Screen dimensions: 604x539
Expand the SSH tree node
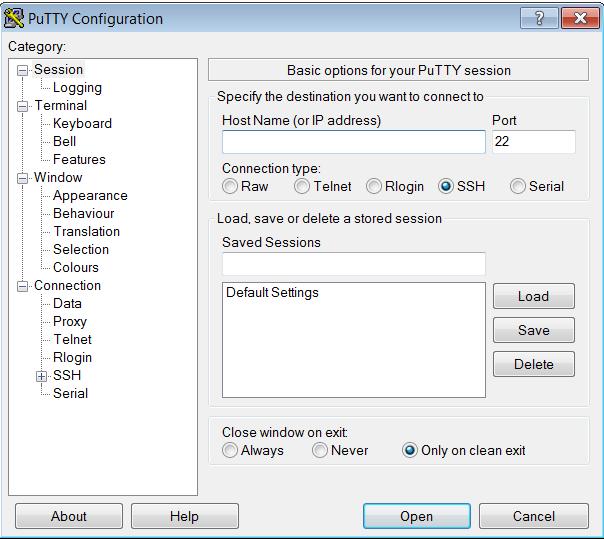(41, 376)
